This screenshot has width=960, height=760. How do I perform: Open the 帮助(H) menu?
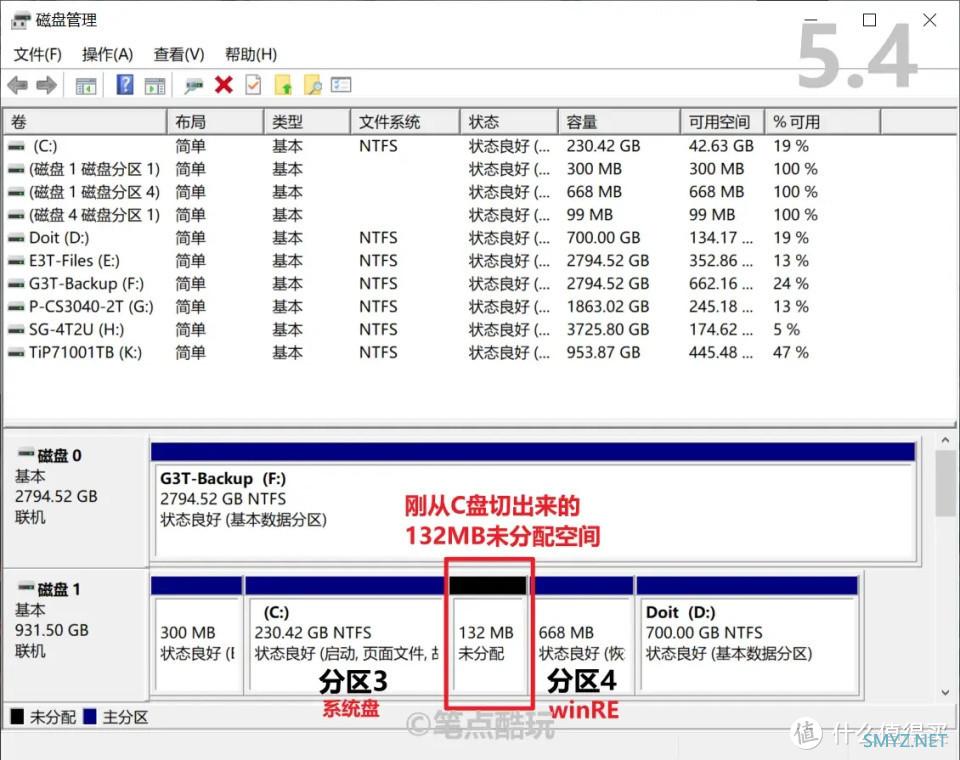click(251, 54)
